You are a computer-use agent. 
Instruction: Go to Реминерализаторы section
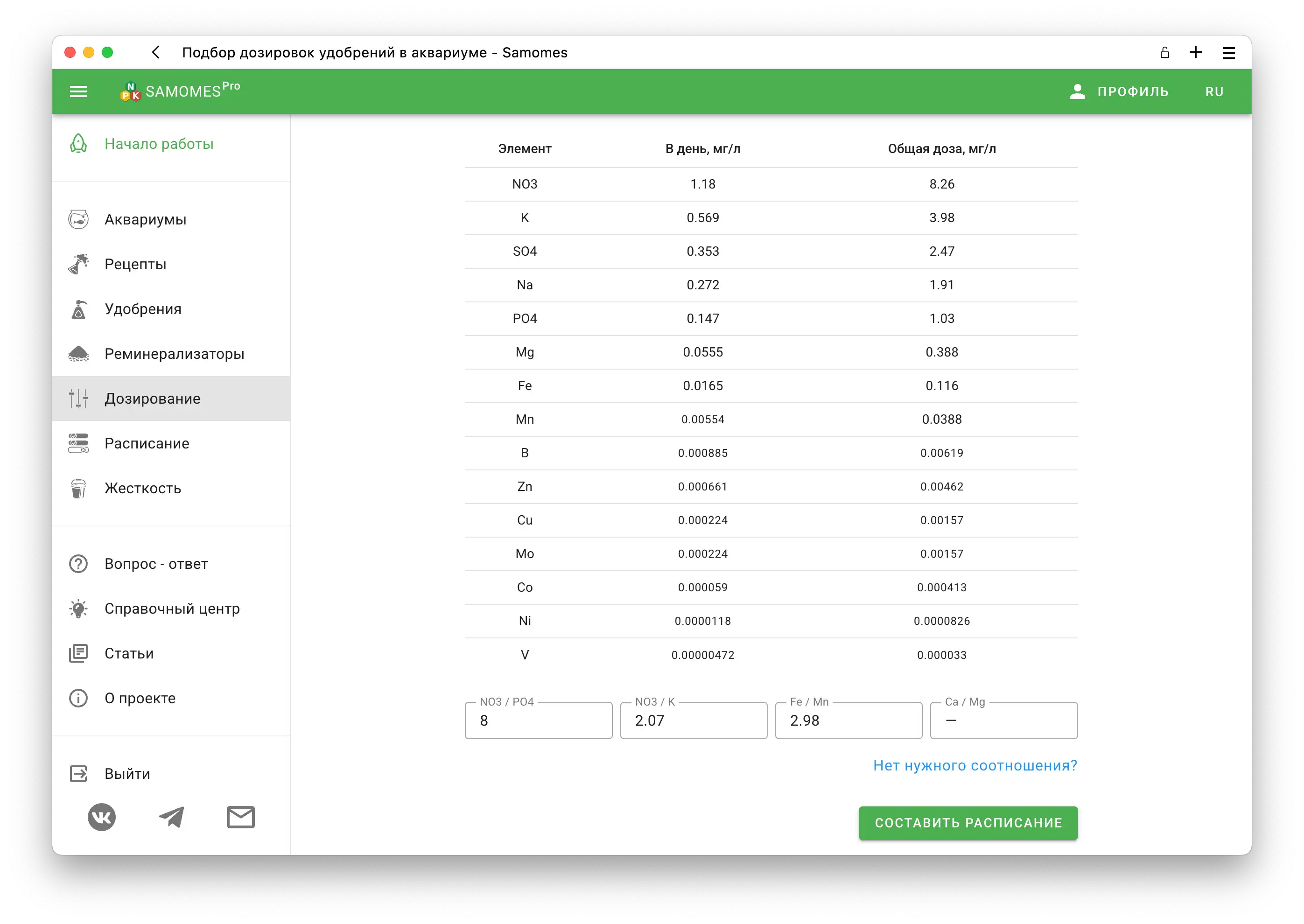[174, 354]
